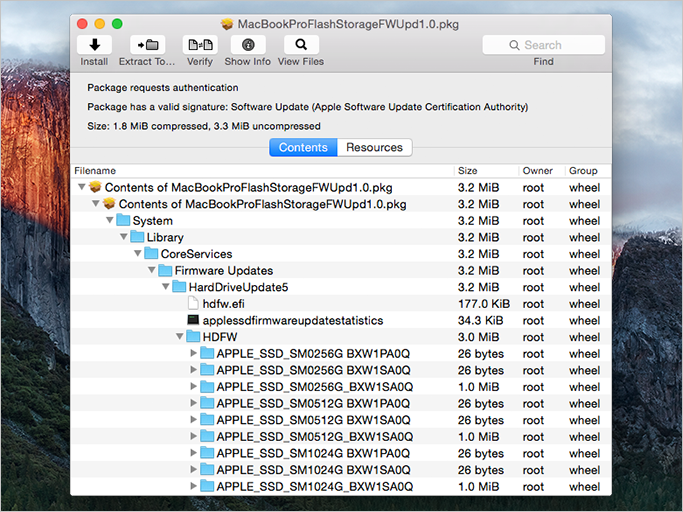Click the top-level package contents box icon
Image resolution: width=683 pixels, height=512 pixels.
point(95,187)
